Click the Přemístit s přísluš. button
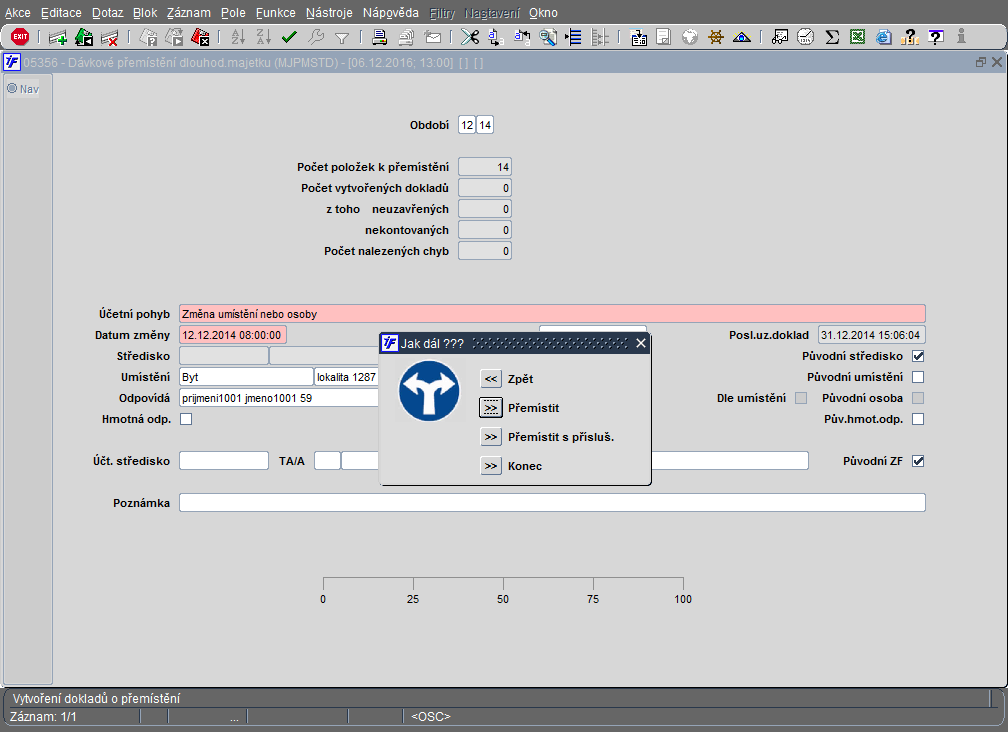The image size is (1008, 732). click(x=490, y=437)
